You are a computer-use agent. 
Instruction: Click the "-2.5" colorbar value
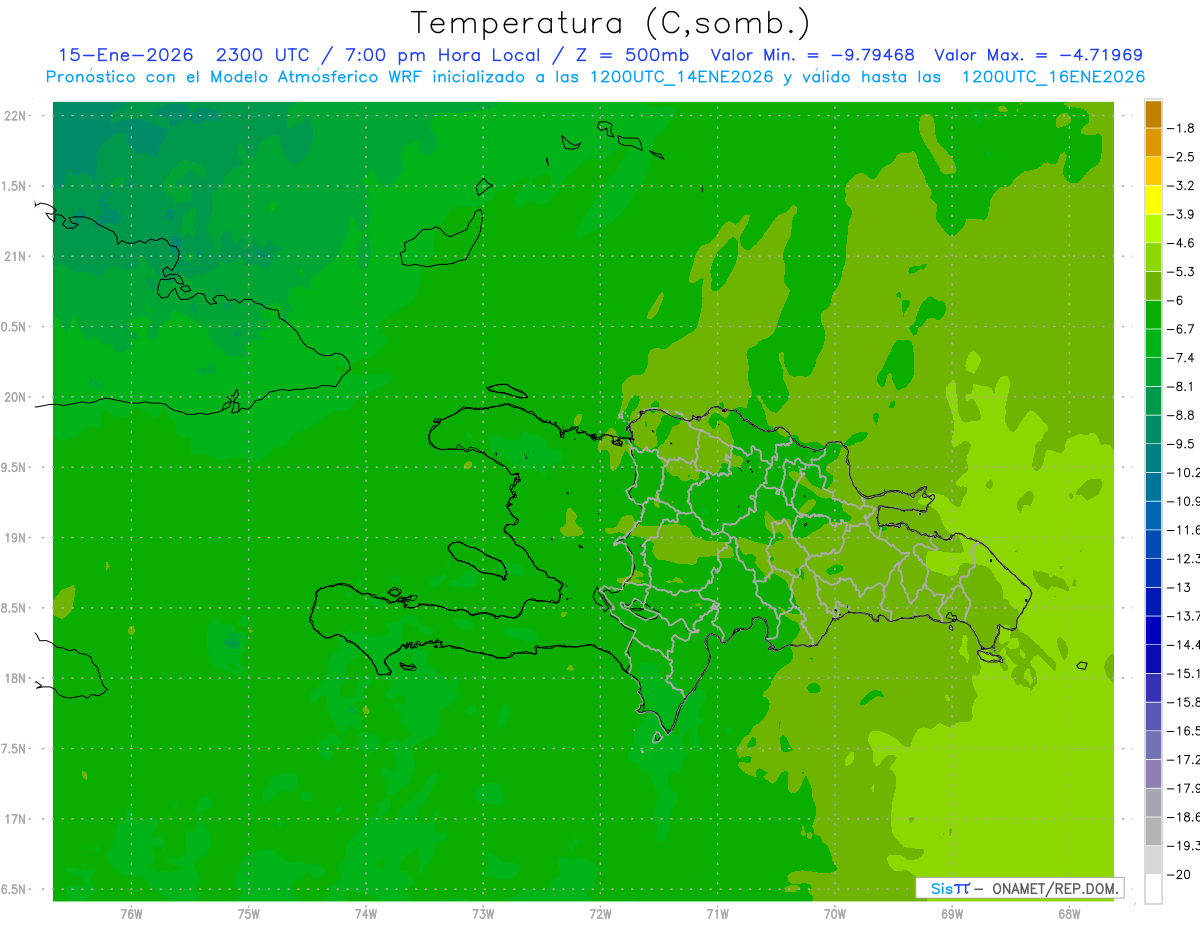1182,157
